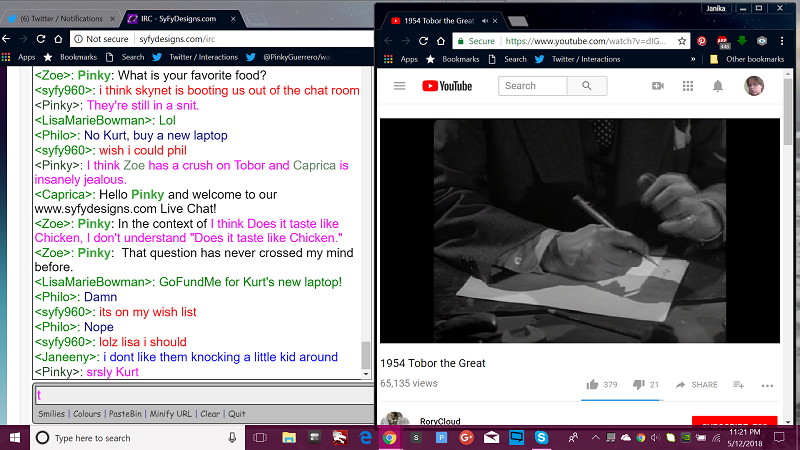The width and height of the screenshot is (800, 450).
Task: Show hidden system tray icons
Action: click(595, 438)
